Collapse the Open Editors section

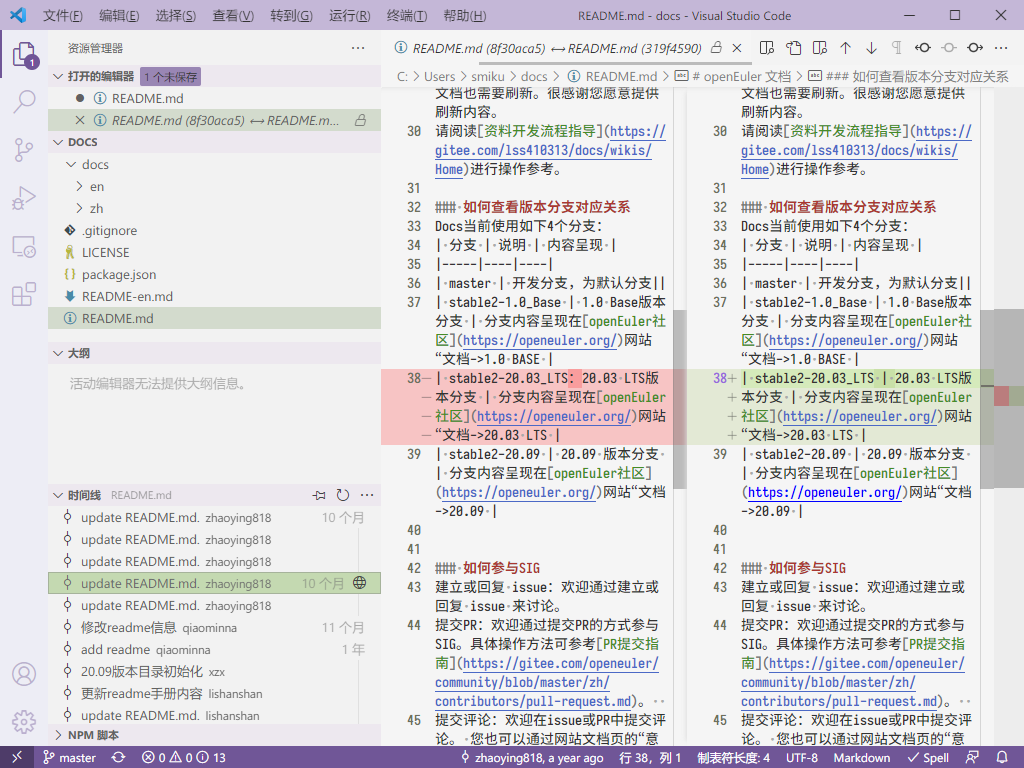[x=58, y=76]
